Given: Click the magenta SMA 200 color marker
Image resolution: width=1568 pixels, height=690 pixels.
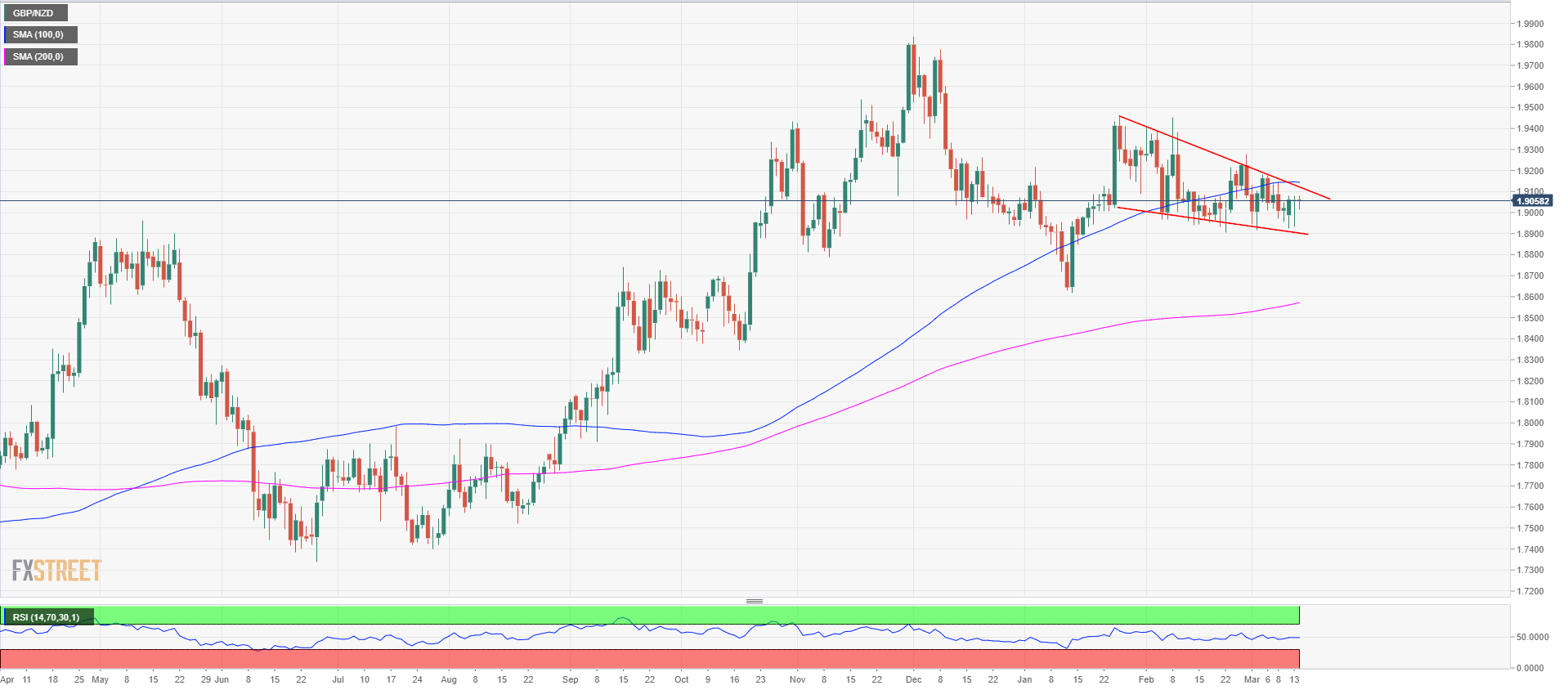Looking at the screenshot, I should tap(5, 56).
